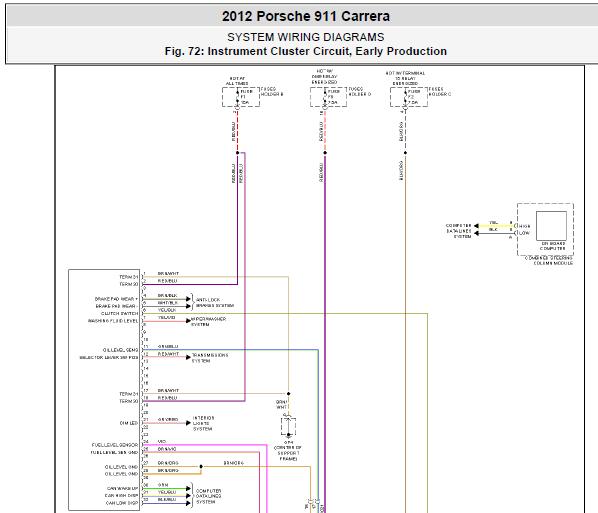Viewport: 598px width, 513px height.
Task: Click 'COMPUTER DATA LINES SYSTEM' beside CAN pins
Action: (208, 496)
